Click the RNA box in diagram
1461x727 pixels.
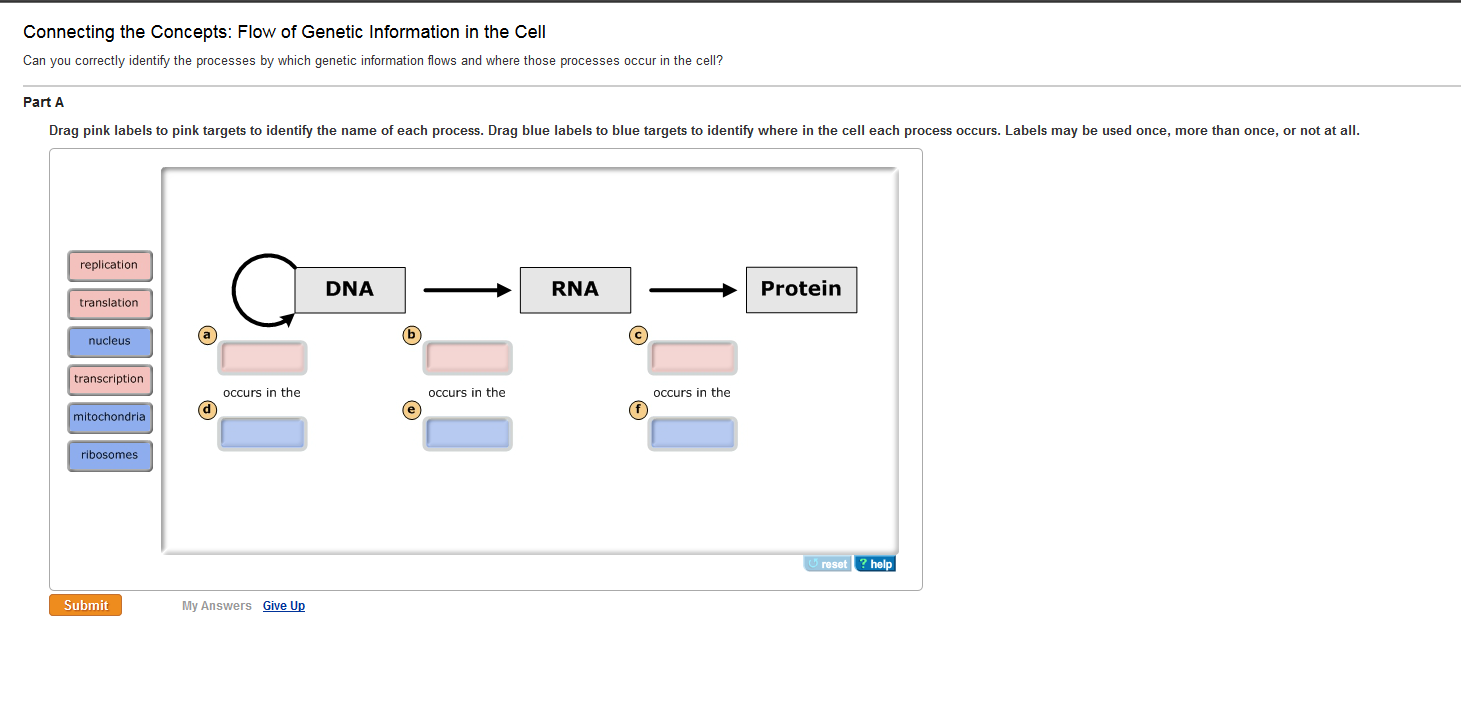pyautogui.click(x=575, y=290)
